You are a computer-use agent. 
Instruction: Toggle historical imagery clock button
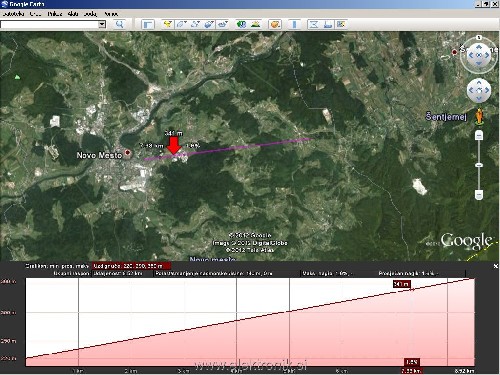pos(242,24)
